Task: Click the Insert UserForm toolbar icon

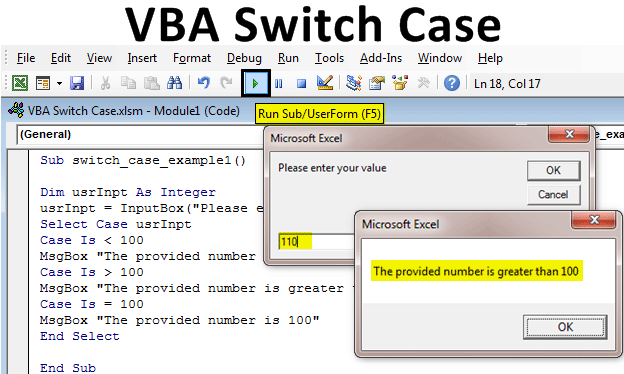Action: tap(43, 83)
